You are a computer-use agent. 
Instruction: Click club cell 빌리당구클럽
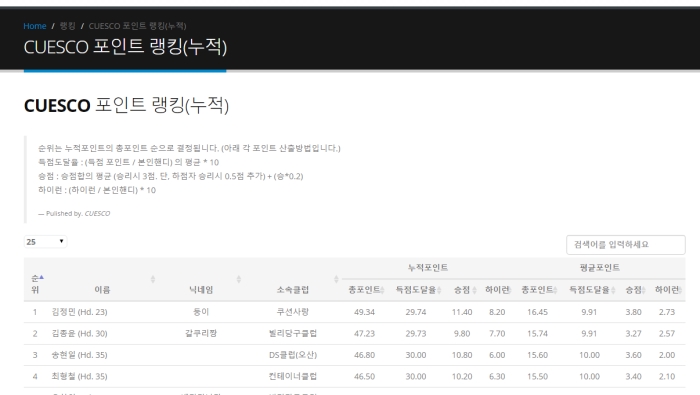292,333
